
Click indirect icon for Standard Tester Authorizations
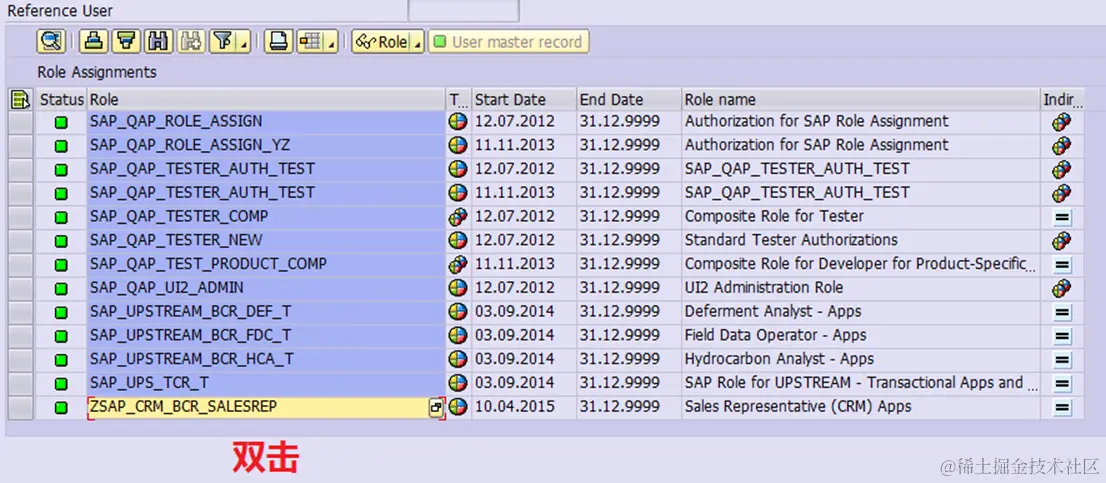click(x=1062, y=240)
